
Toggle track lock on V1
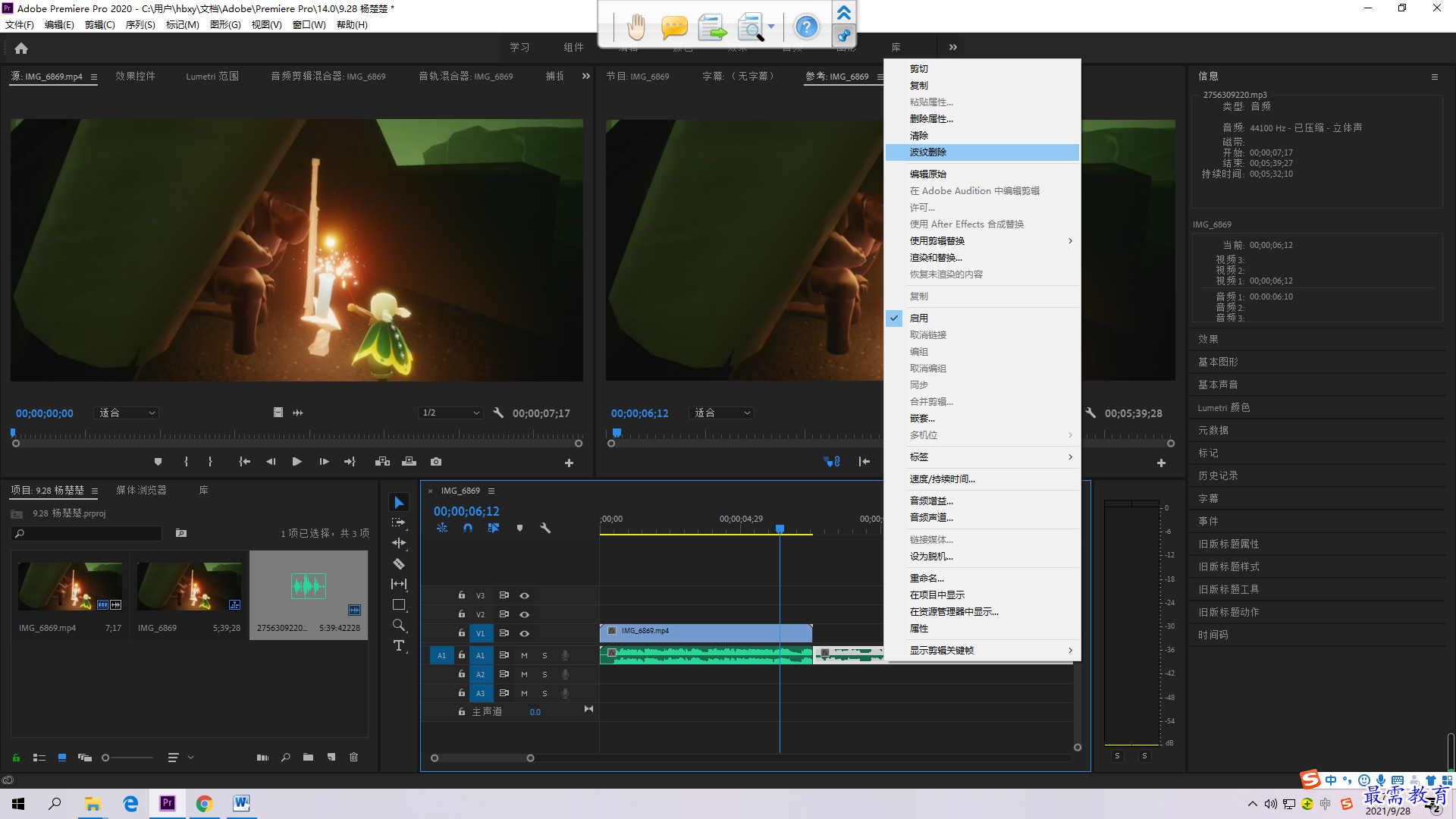[x=461, y=632]
